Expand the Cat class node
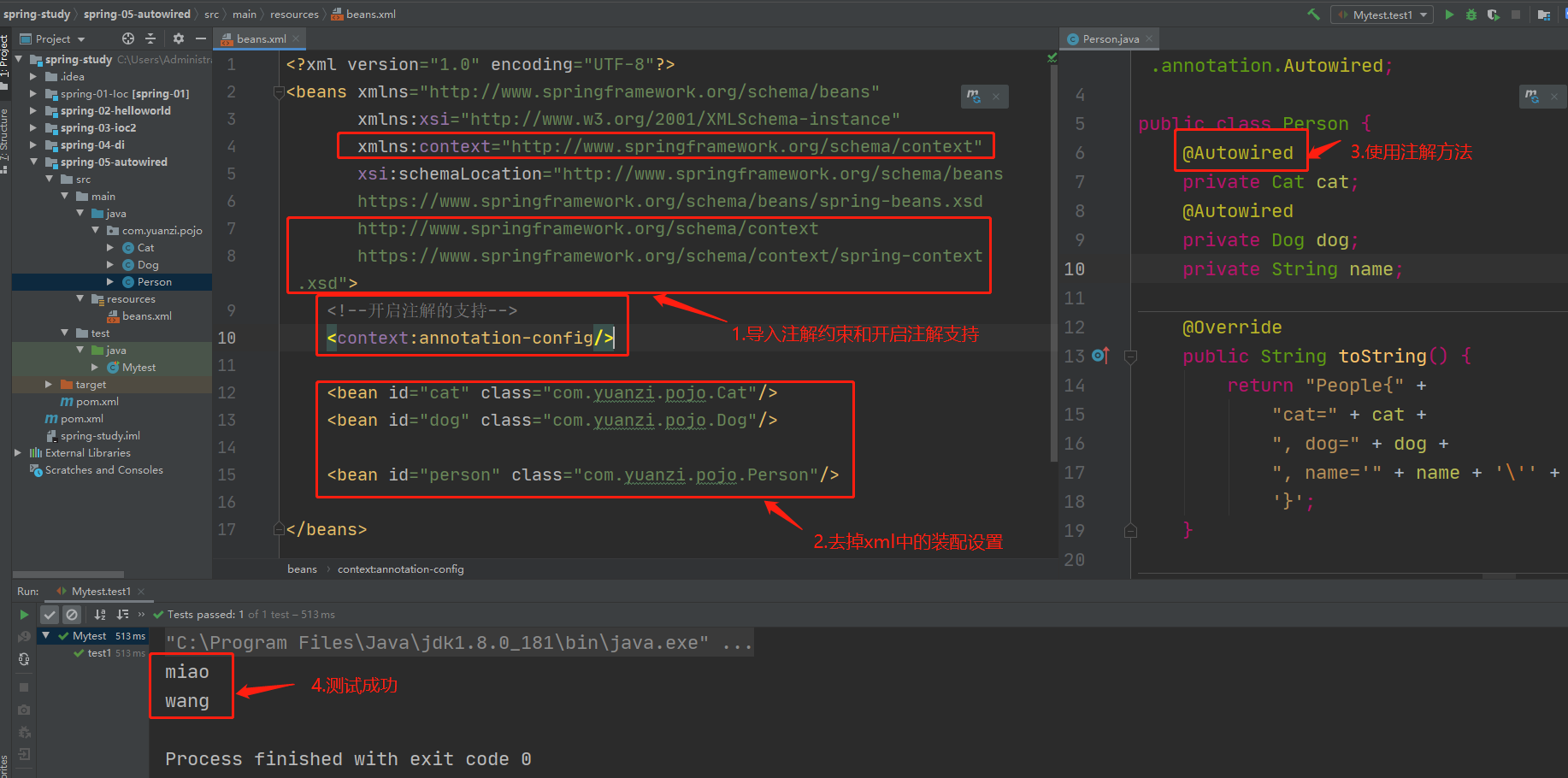The width and height of the screenshot is (1568, 778). pyautogui.click(x=111, y=248)
